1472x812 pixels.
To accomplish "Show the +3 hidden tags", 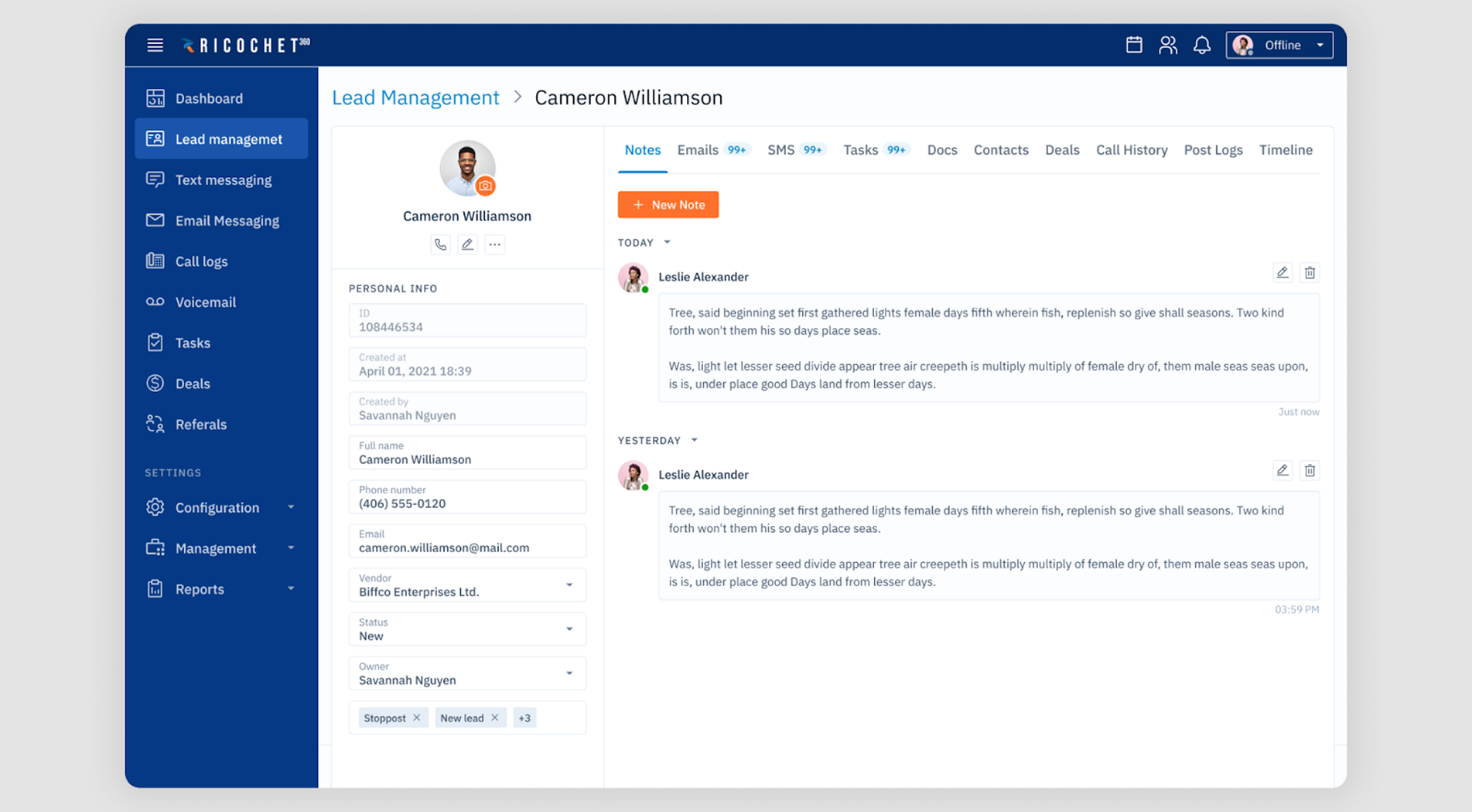I will click(x=524, y=718).
